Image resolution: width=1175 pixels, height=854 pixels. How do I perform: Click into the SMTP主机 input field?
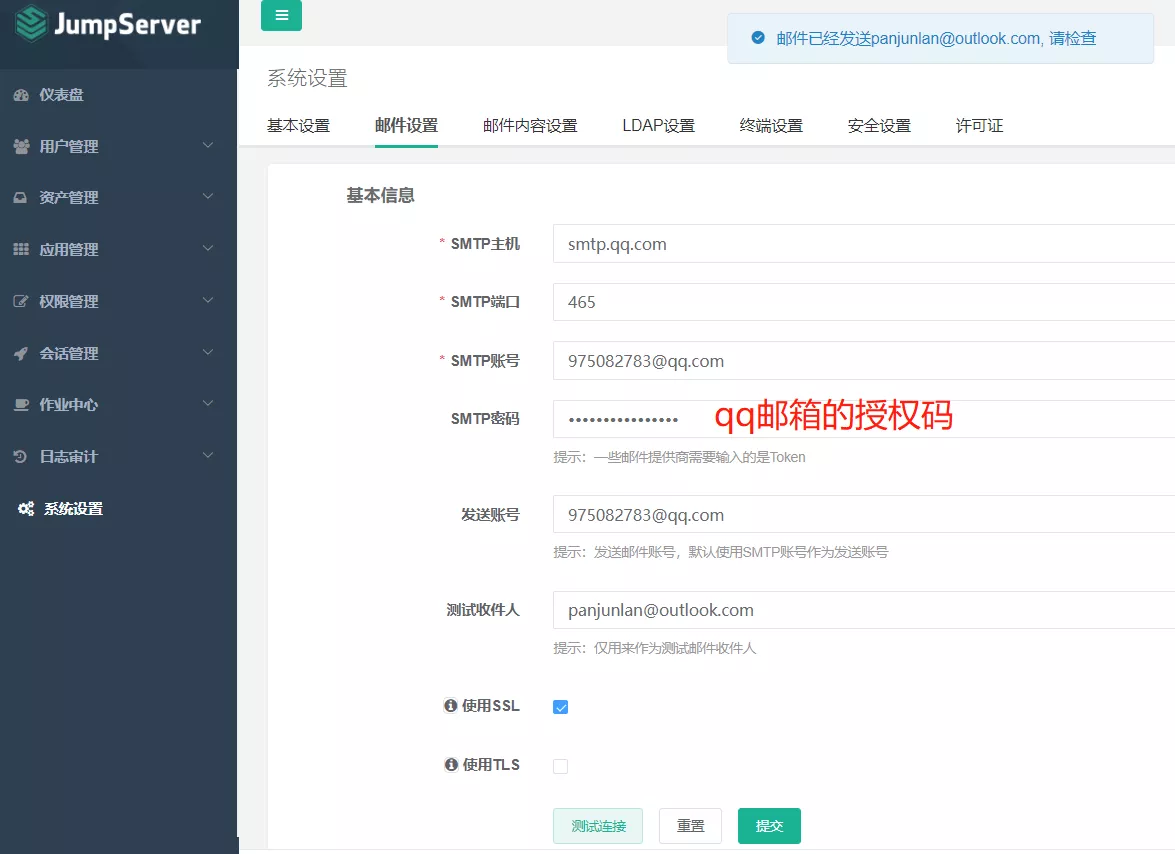coord(860,244)
